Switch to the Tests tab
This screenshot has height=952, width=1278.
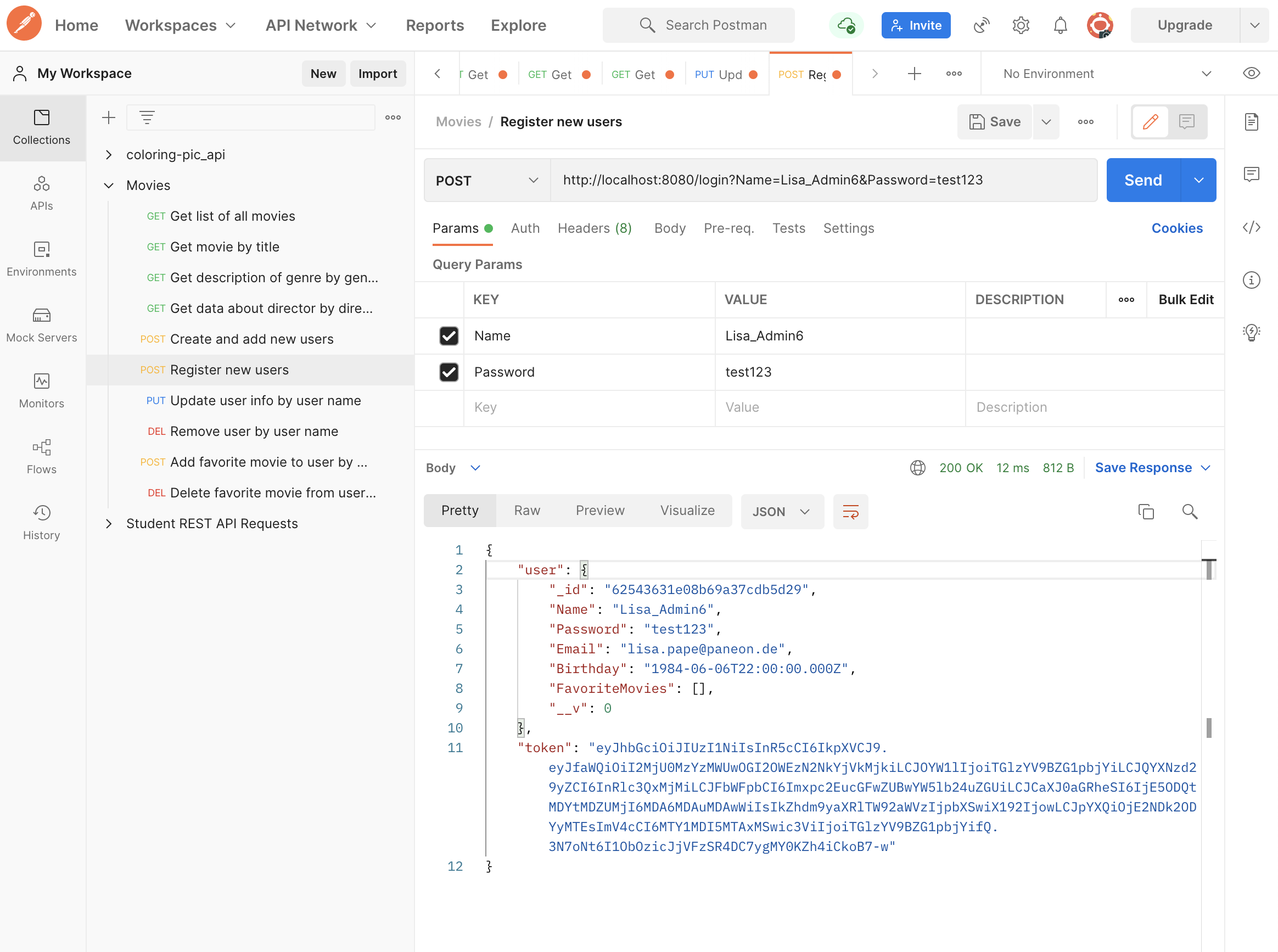[x=788, y=228]
